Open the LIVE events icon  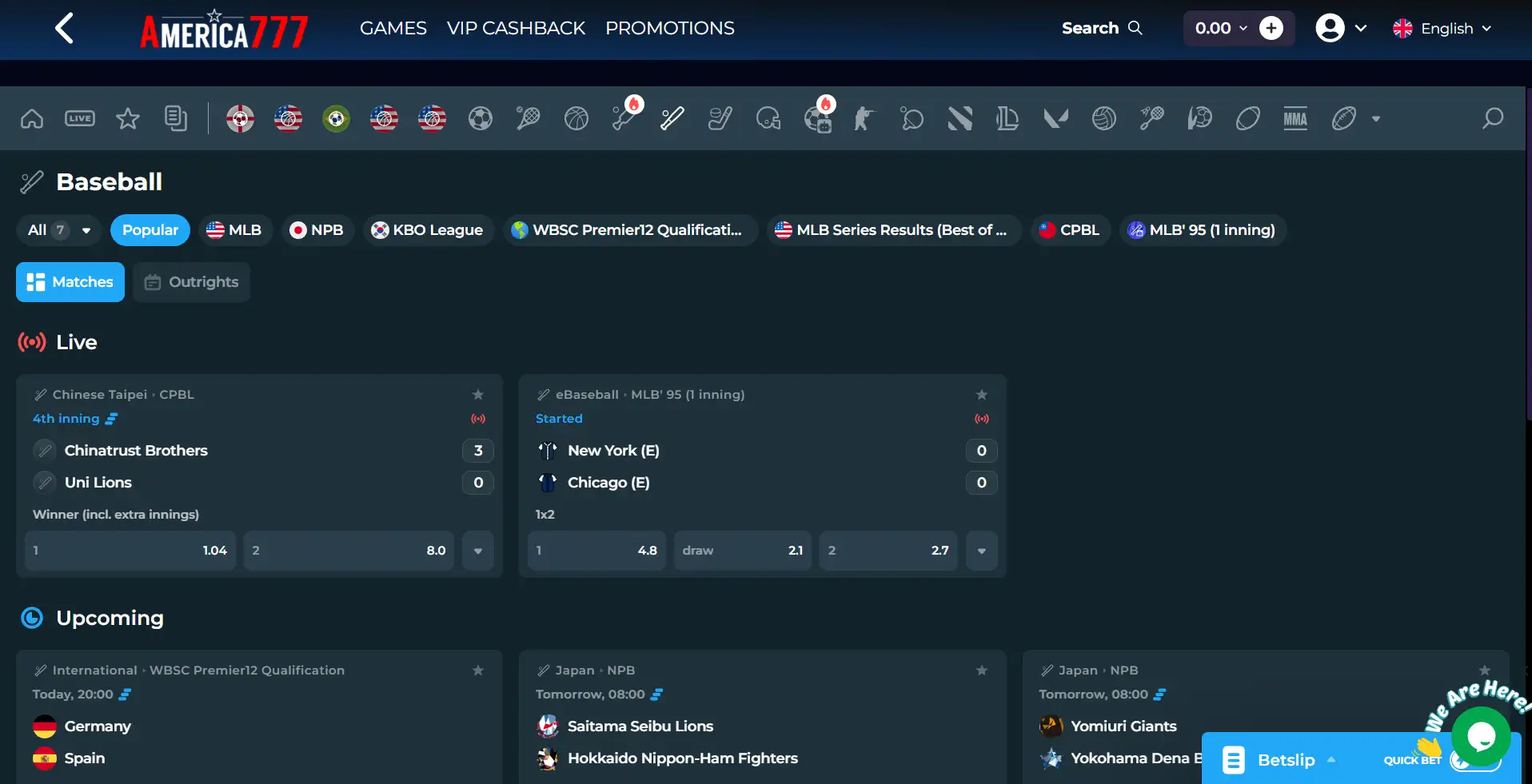pyautogui.click(x=80, y=119)
